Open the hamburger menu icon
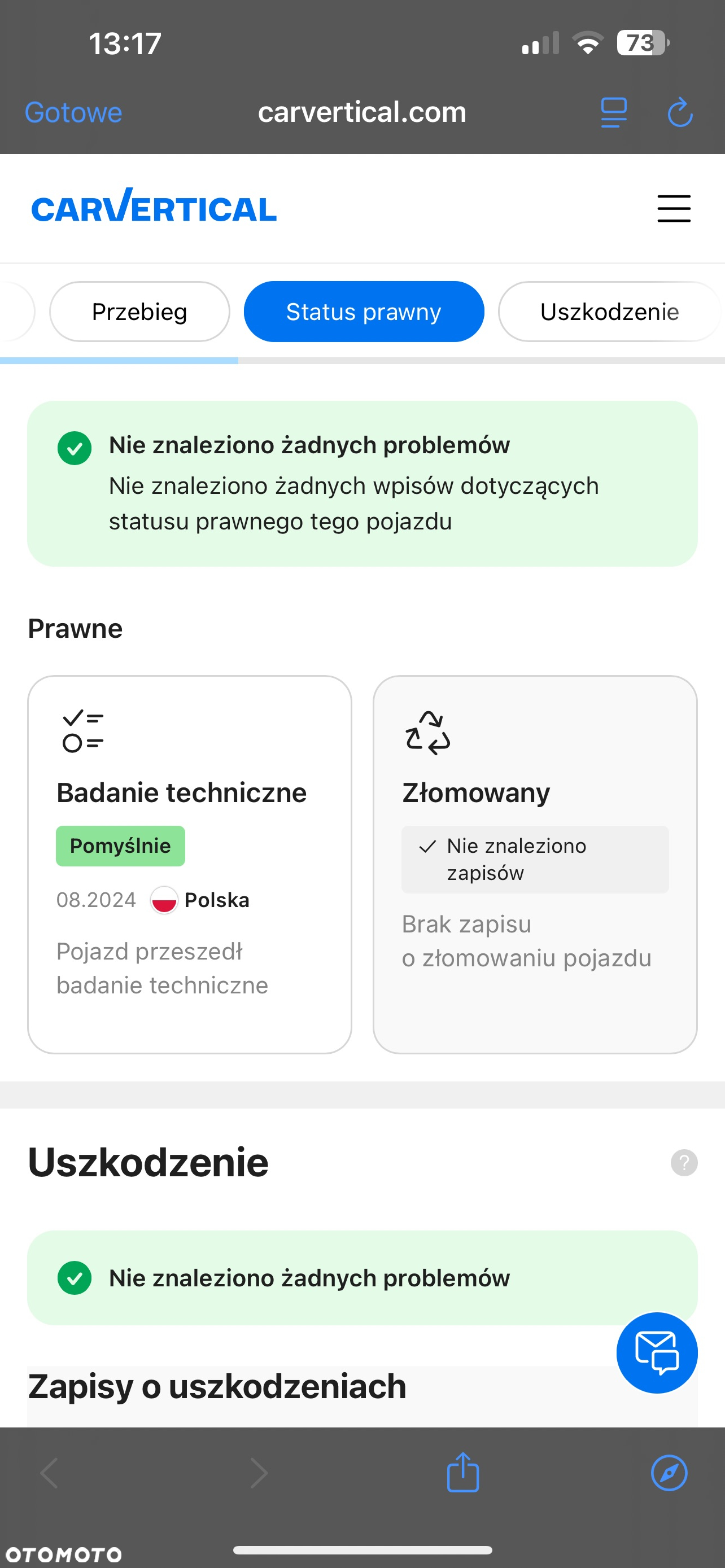The width and height of the screenshot is (725, 1568). pyautogui.click(x=674, y=209)
